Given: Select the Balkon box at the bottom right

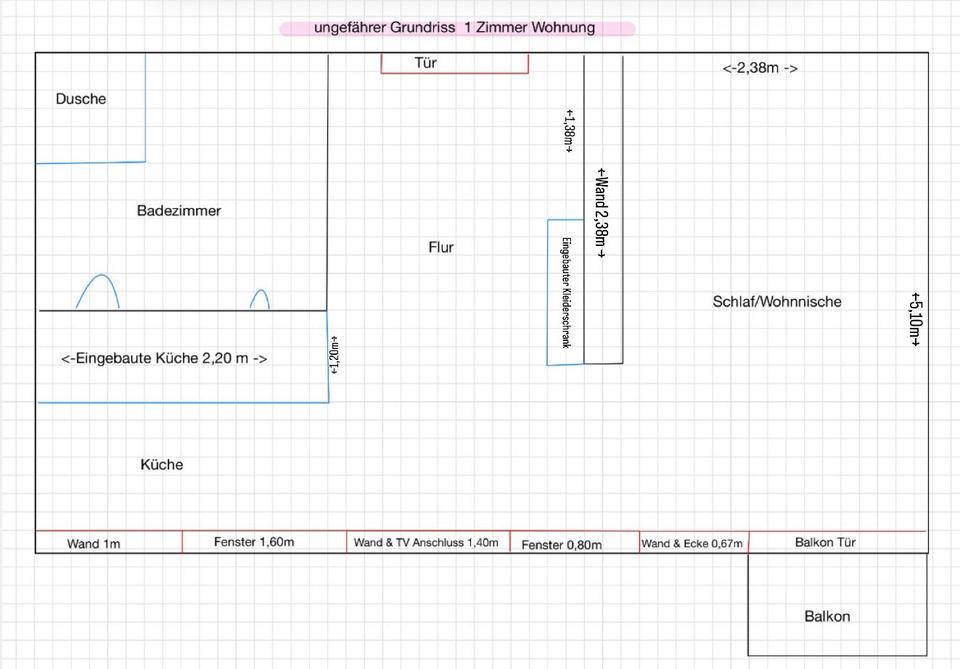Looking at the screenshot, I should (827, 616).
